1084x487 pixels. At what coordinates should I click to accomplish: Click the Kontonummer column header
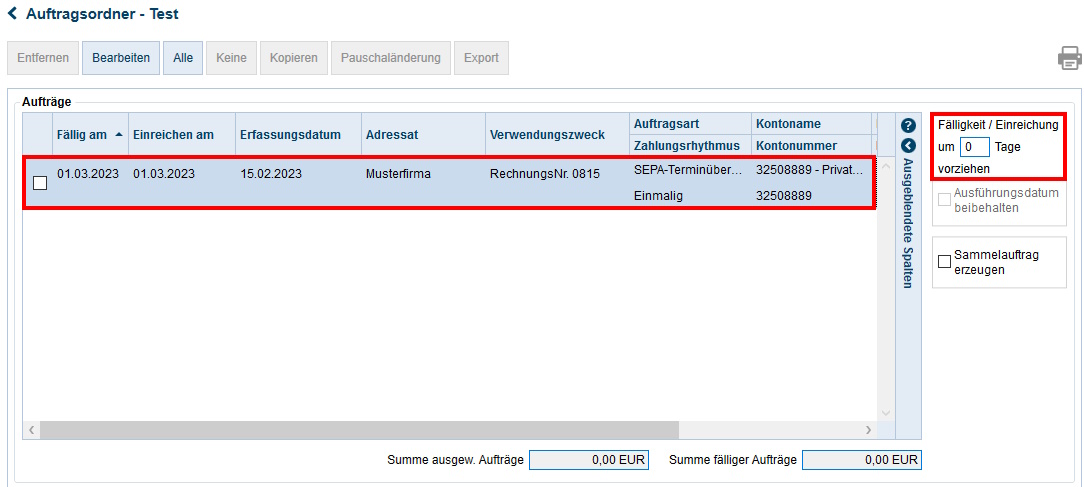click(811, 146)
